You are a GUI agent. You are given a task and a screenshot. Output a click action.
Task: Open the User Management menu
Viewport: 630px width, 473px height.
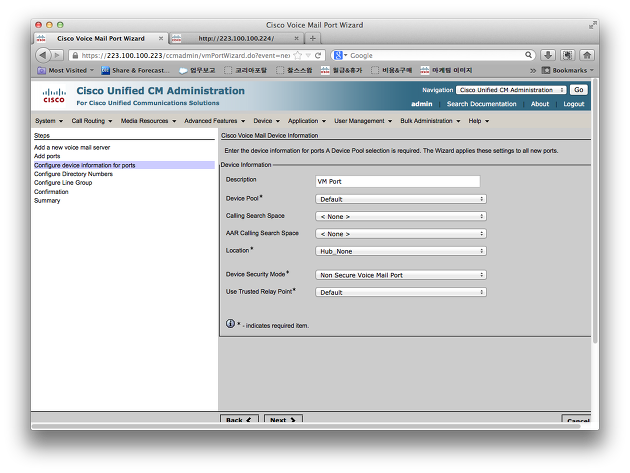(363, 121)
